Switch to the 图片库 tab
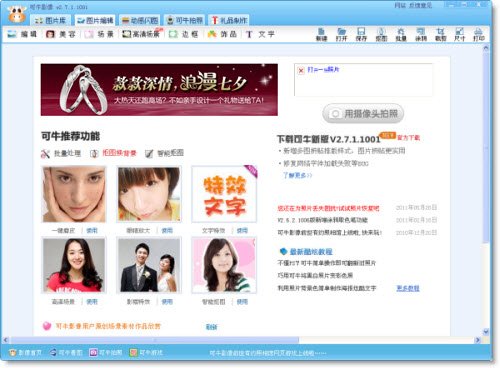Screen dimensions: 500x368 51,20
